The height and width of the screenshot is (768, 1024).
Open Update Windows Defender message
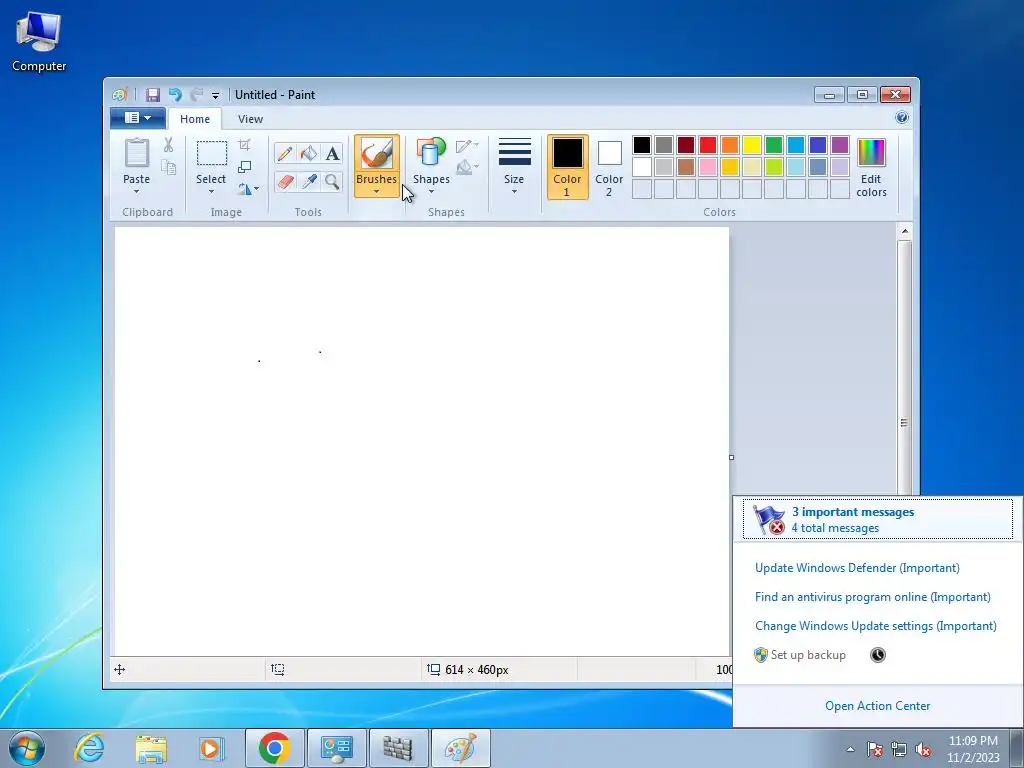857,568
